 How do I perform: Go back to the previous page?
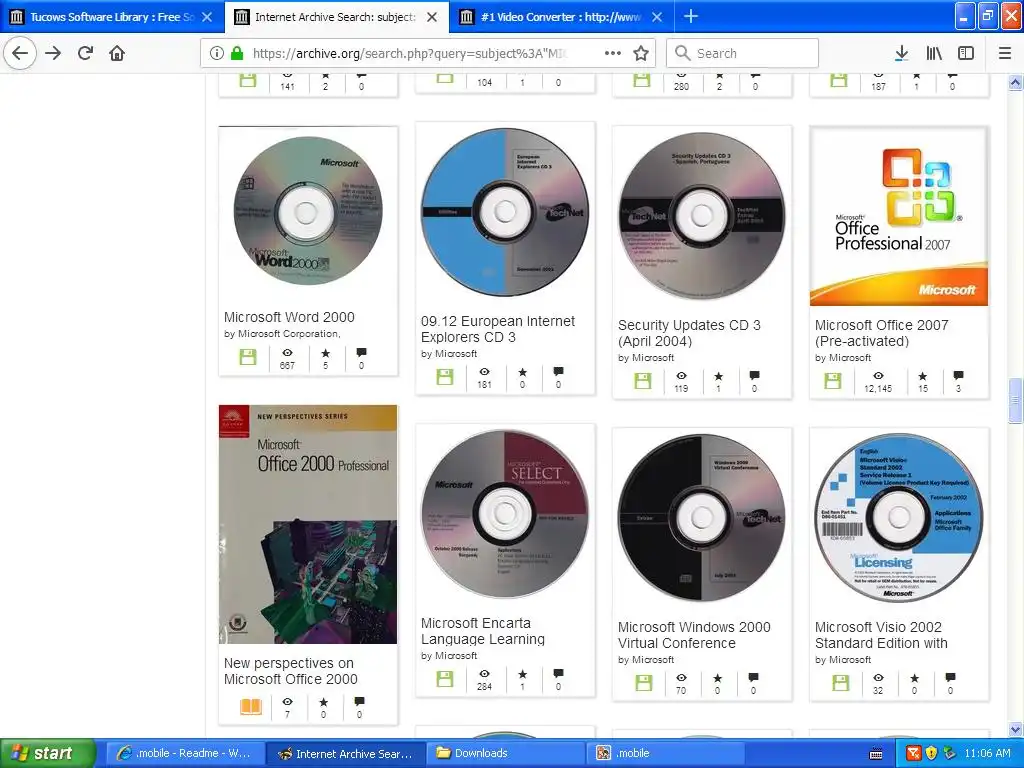(20, 54)
